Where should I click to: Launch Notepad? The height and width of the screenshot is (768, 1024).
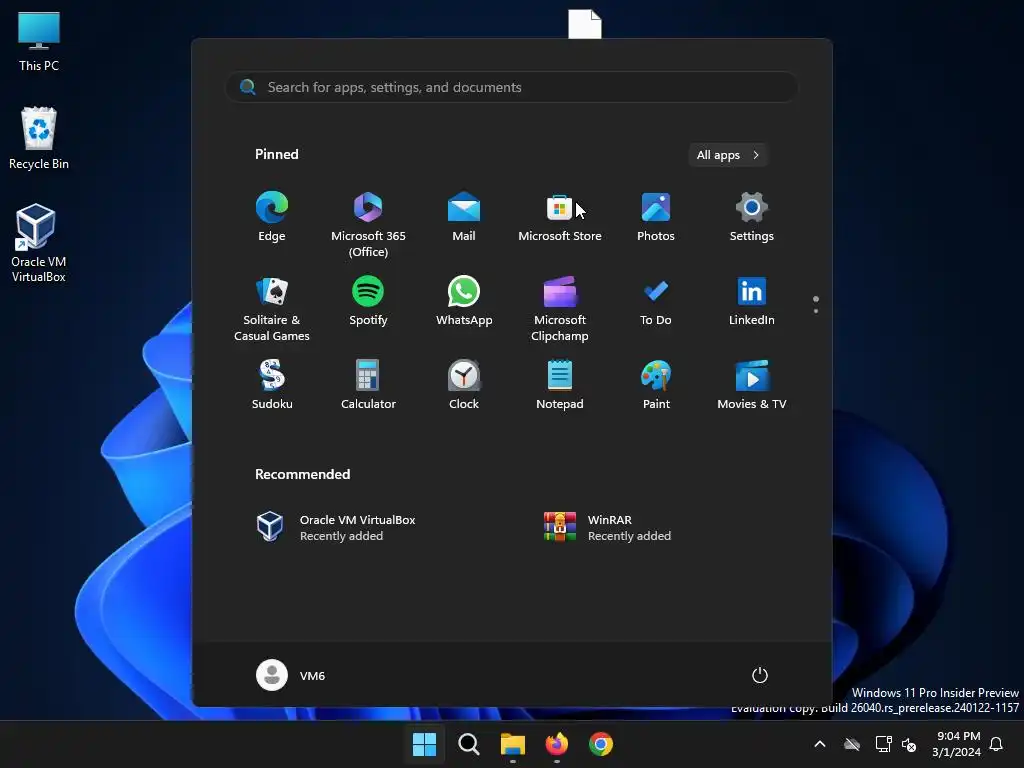[x=560, y=385]
